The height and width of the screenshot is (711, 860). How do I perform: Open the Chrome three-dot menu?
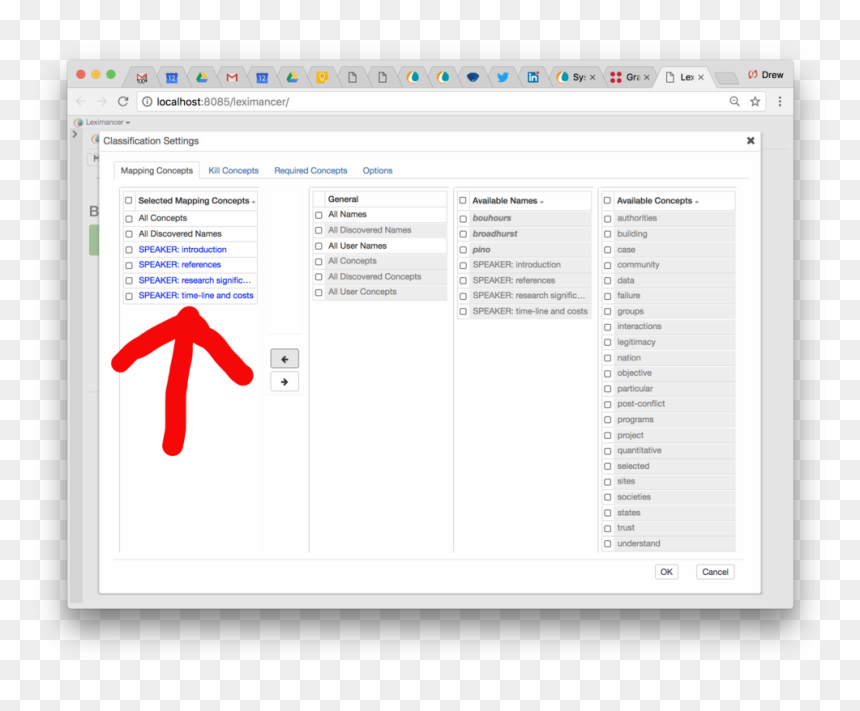coord(779,101)
